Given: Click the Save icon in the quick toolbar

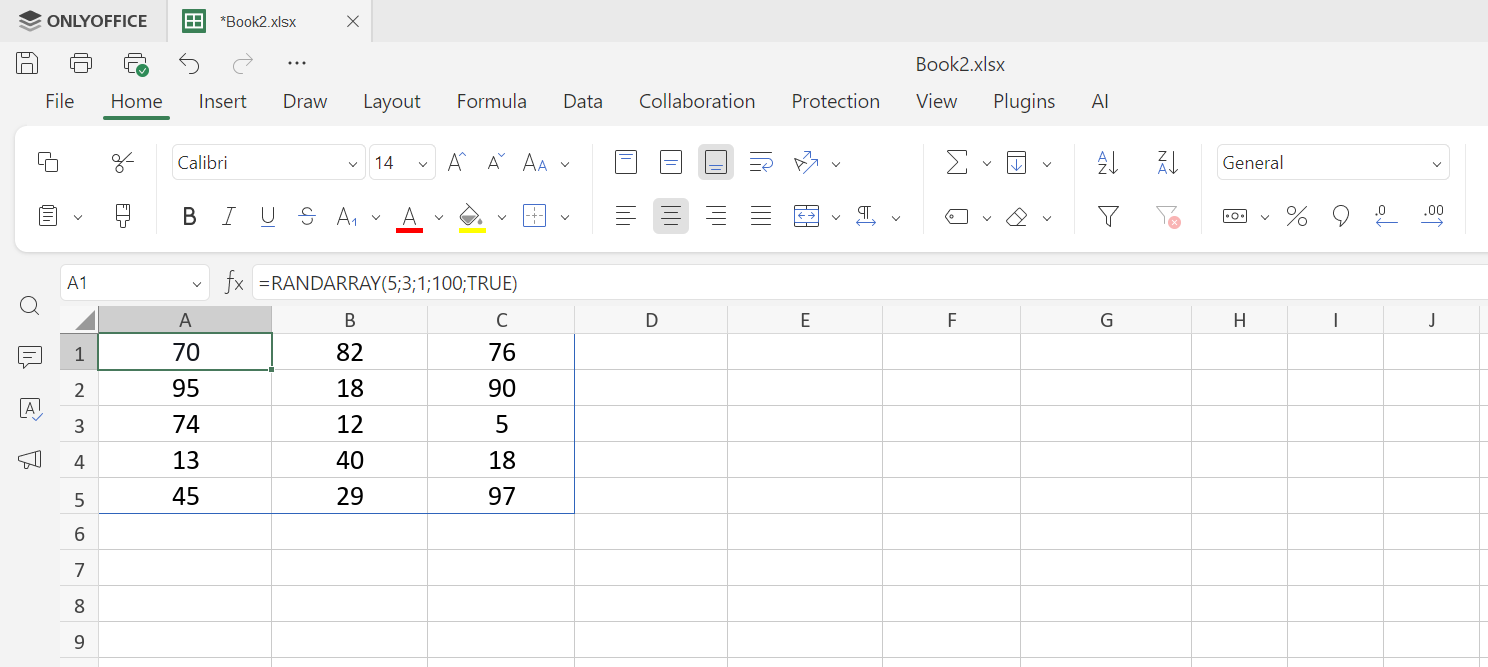Looking at the screenshot, I should [27, 64].
